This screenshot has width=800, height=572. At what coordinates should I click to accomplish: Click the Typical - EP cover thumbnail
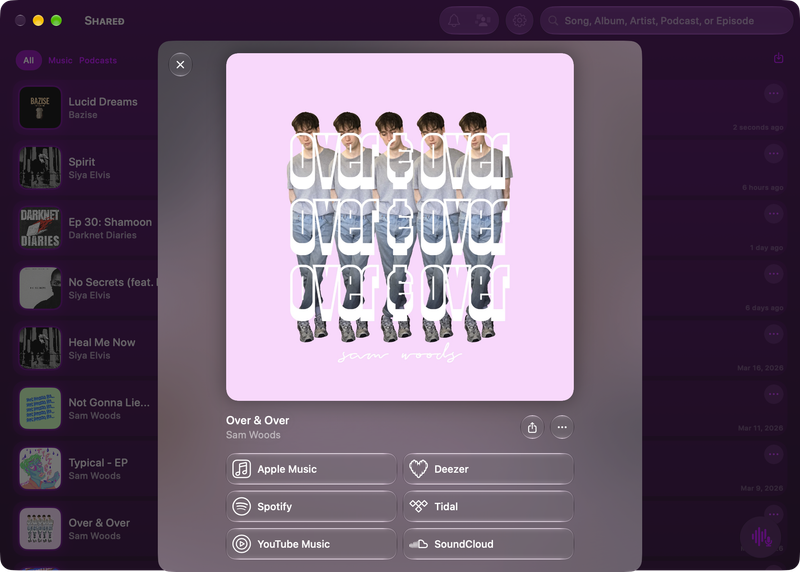[x=40, y=469]
